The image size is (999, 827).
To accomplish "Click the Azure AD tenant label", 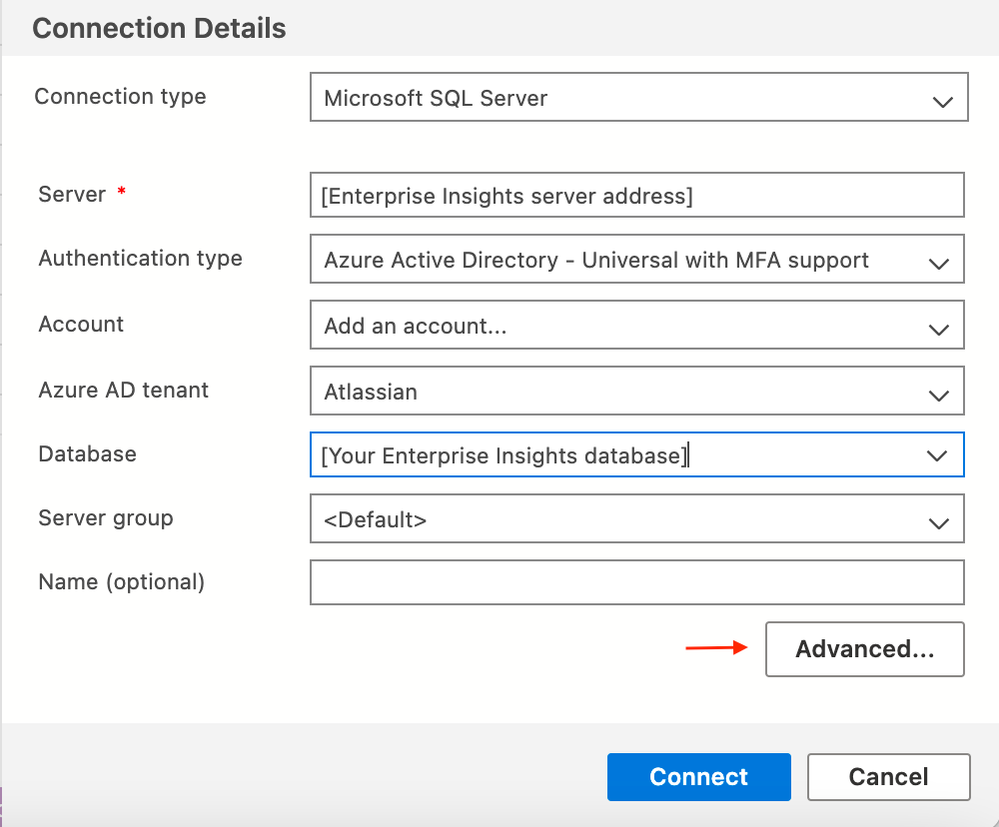I will click(123, 389).
